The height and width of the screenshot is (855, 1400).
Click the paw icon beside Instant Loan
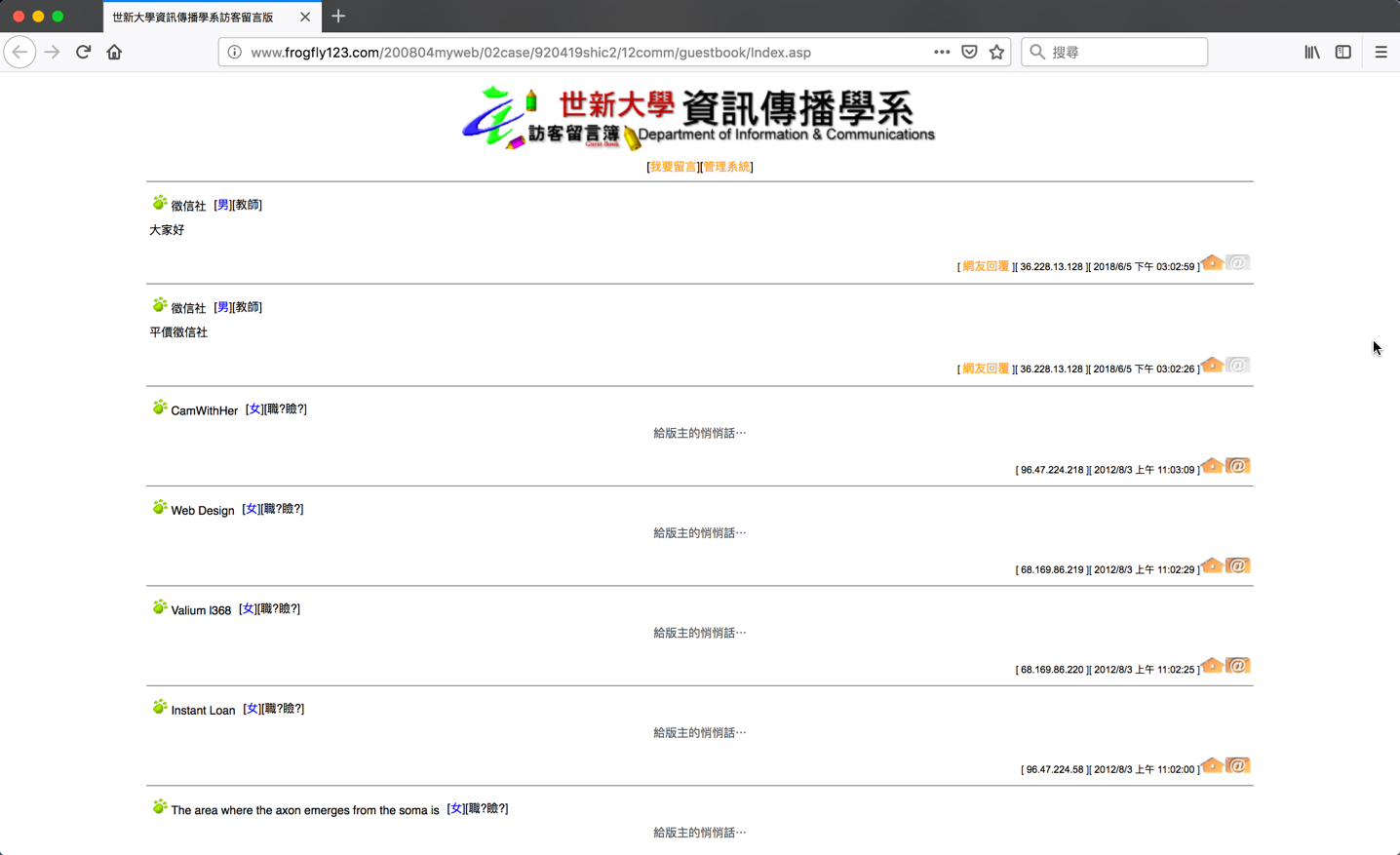[160, 707]
